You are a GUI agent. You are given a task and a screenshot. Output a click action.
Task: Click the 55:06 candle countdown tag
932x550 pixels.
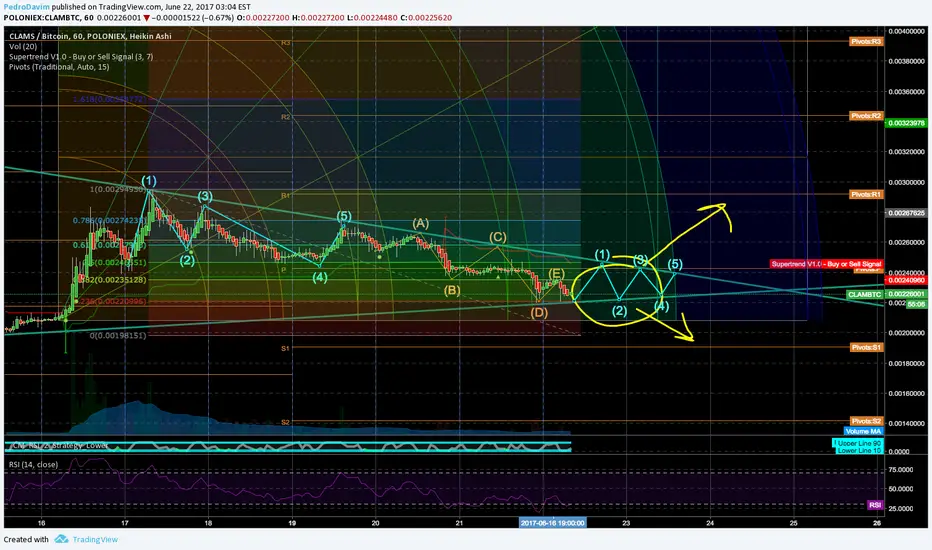point(916,304)
